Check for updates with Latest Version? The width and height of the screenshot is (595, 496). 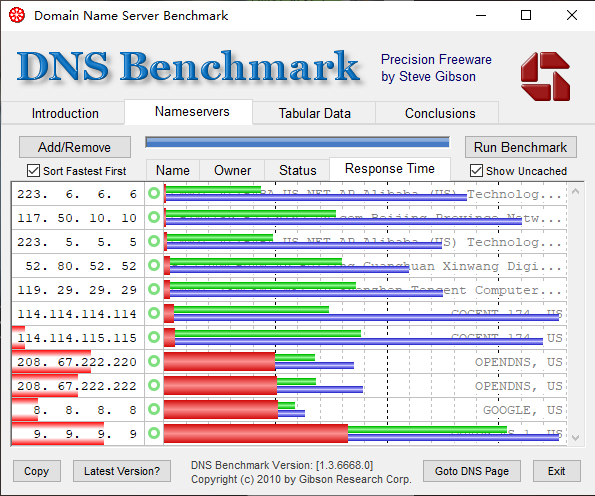pyautogui.click(x=122, y=471)
